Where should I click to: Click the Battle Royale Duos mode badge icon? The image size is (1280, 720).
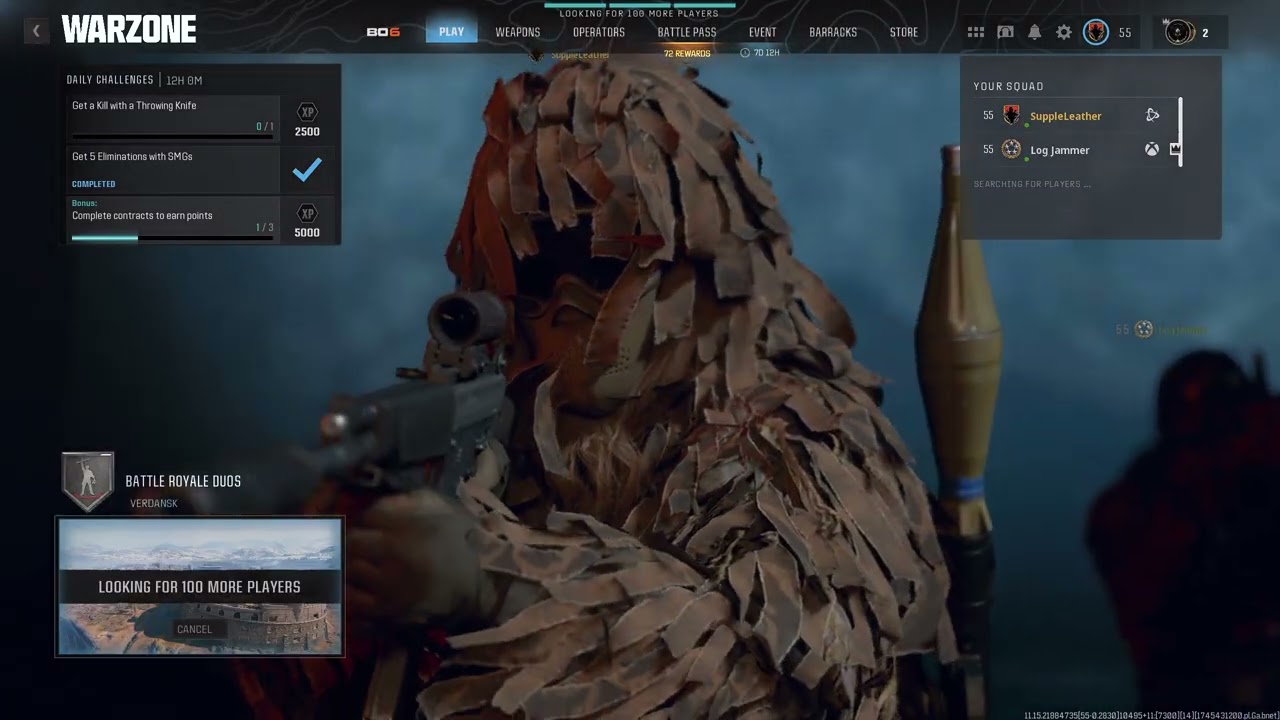click(x=88, y=481)
